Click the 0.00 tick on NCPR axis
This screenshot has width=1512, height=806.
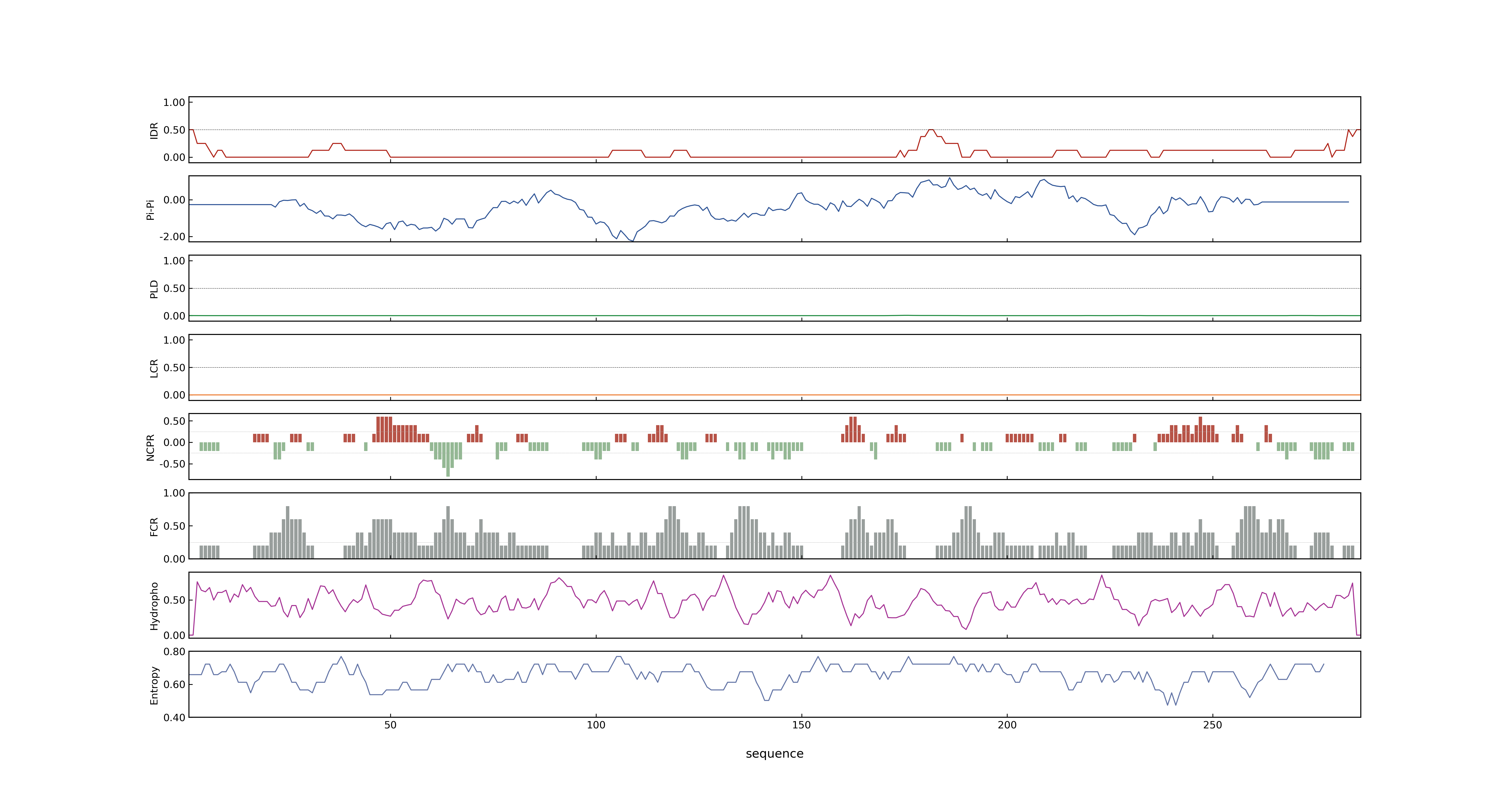(174, 442)
